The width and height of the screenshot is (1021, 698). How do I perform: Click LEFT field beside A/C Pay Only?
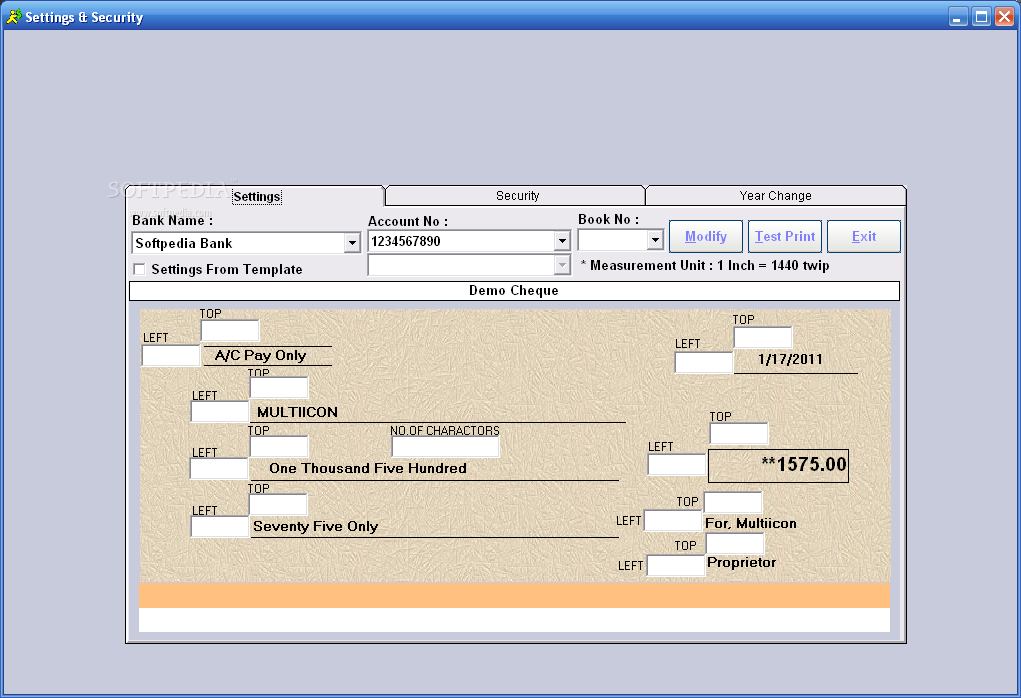(171, 356)
